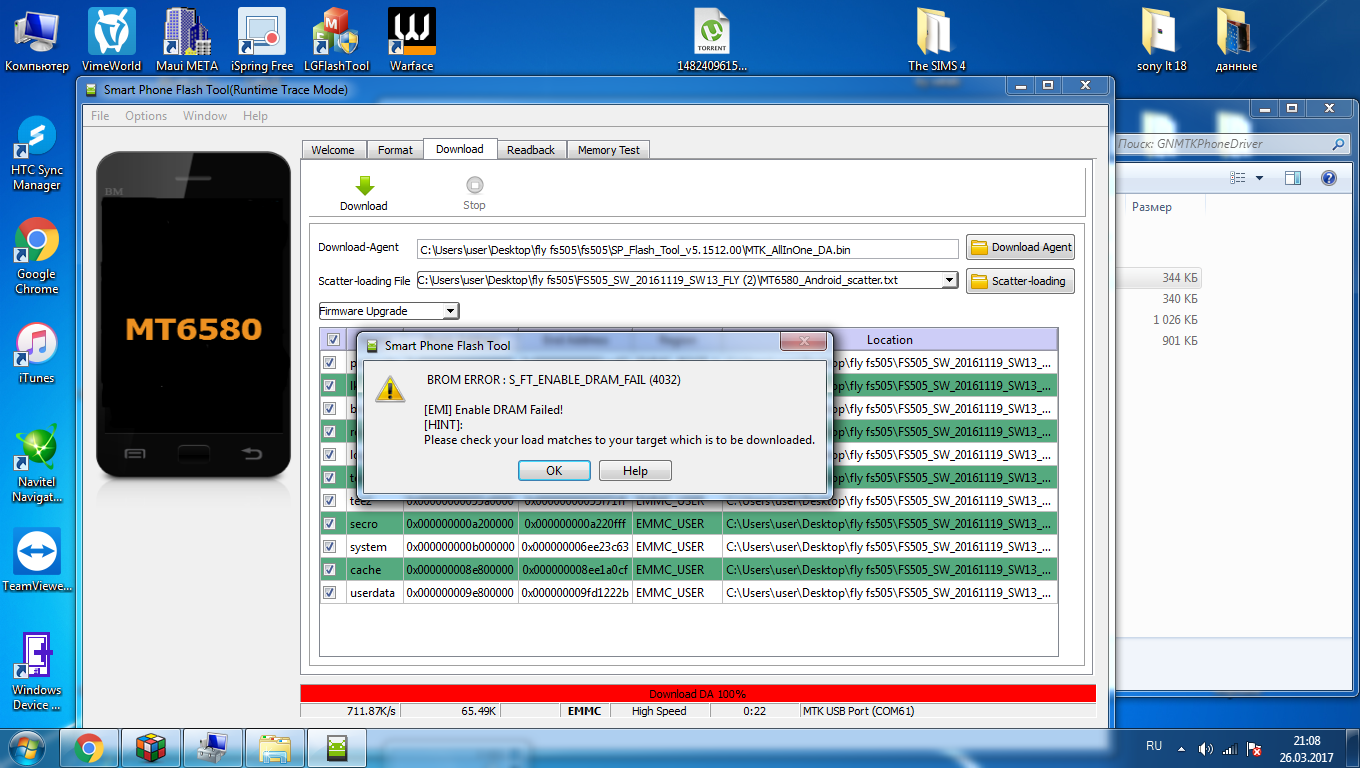Image resolution: width=1360 pixels, height=768 pixels.
Task: Click the green Download arrow icon
Action: tap(364, 186)
